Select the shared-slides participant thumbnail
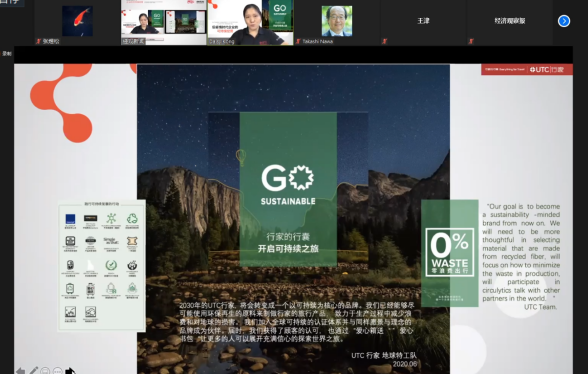Image resolution: width=588 pixels, height=374 pixels. click(x=164, y=22)
